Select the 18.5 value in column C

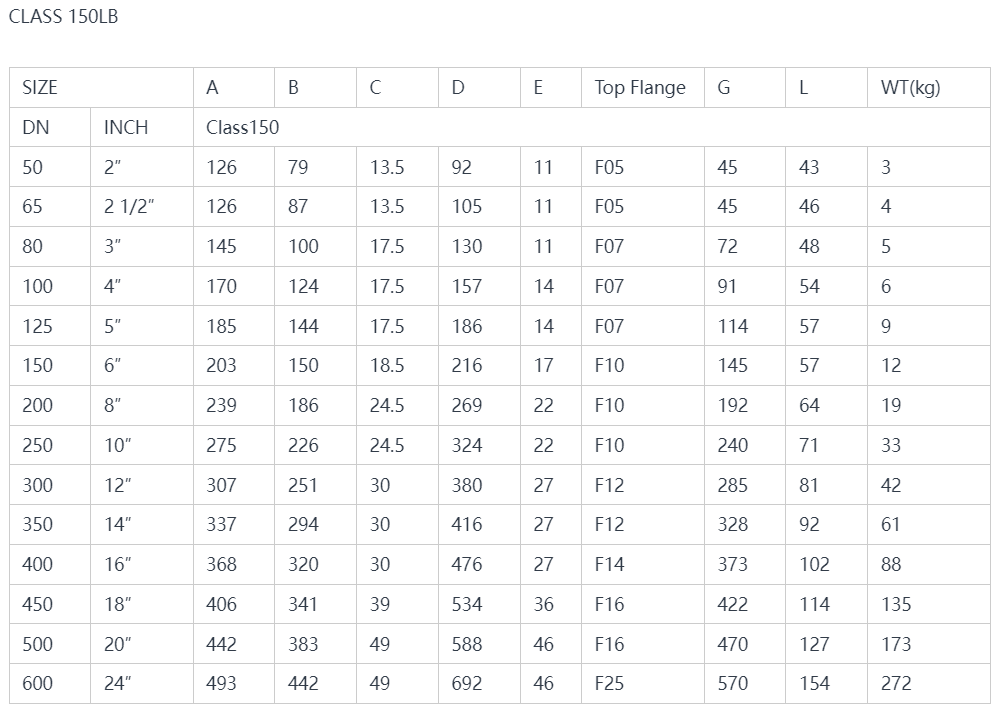click(x=397, y=365)
